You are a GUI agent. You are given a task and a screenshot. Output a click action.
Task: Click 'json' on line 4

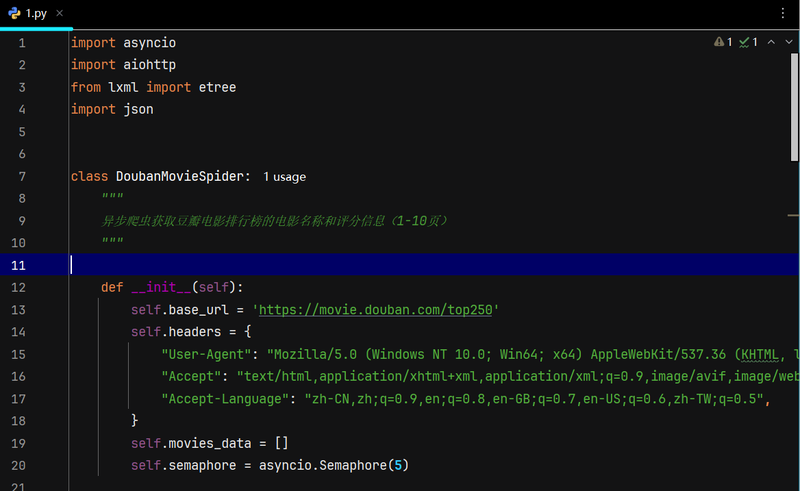click(x=138, y=109)
